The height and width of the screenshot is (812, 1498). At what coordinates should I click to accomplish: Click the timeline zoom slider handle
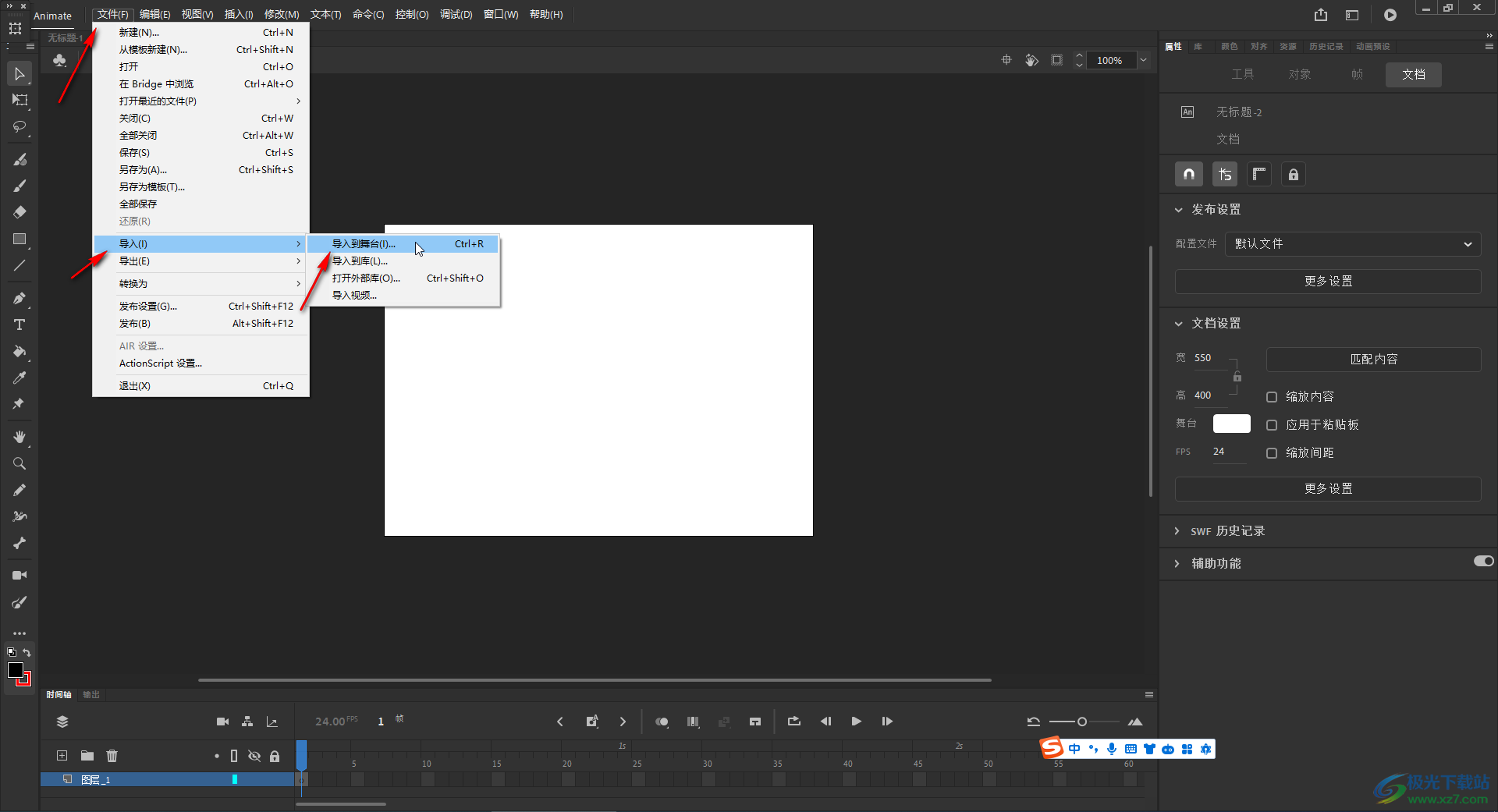tap(1082, 722)
